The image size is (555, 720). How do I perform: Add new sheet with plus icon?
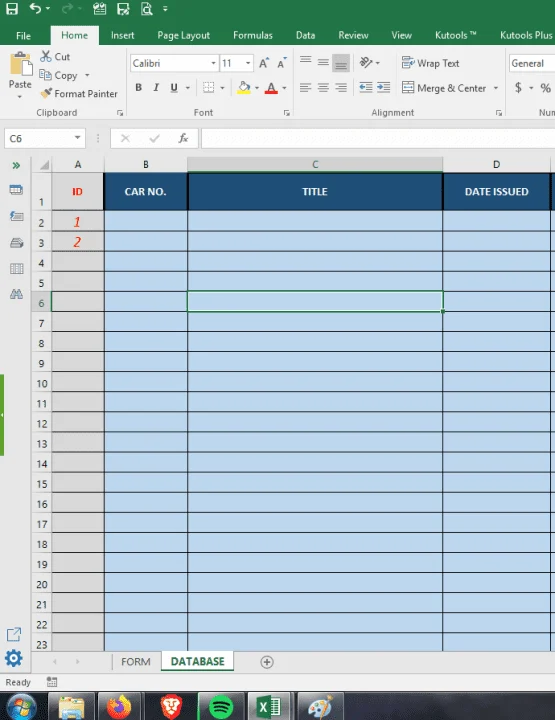point(267,662)
